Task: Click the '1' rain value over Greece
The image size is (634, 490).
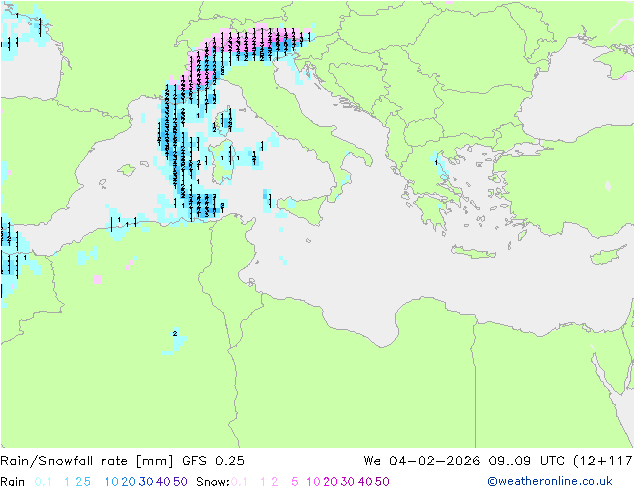Action: tap(436, 163)
